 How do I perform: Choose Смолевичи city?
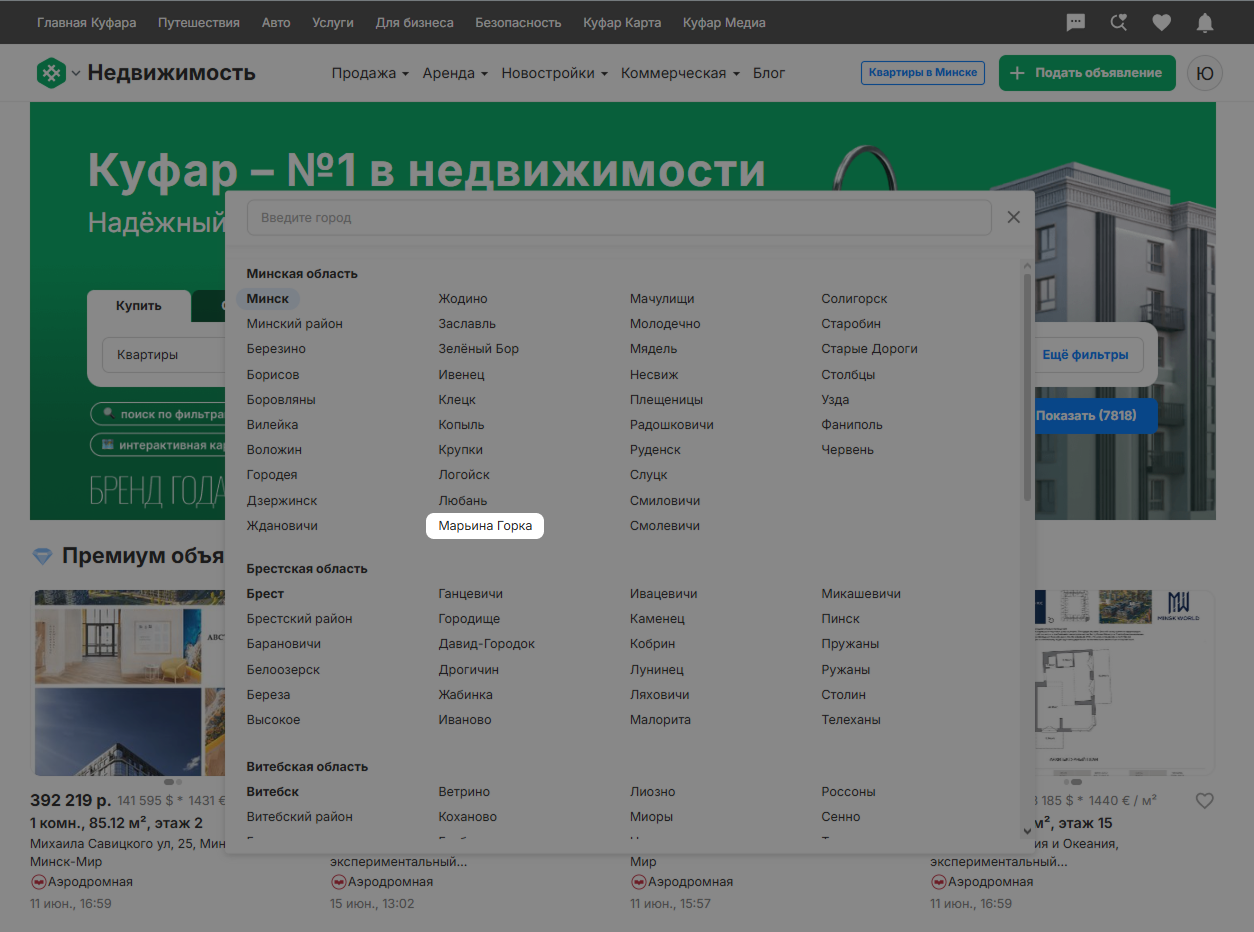point(665,526)
